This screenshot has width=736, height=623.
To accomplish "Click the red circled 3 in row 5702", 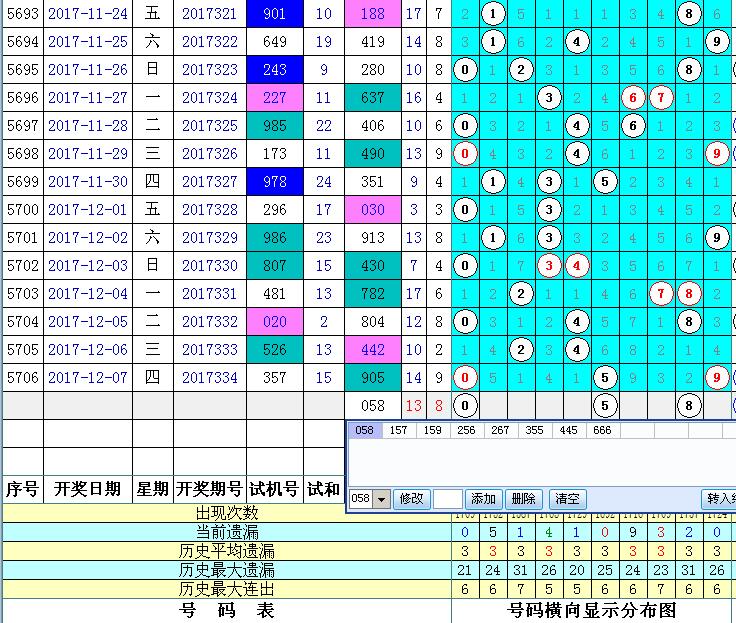I will [x=549, y=266].
